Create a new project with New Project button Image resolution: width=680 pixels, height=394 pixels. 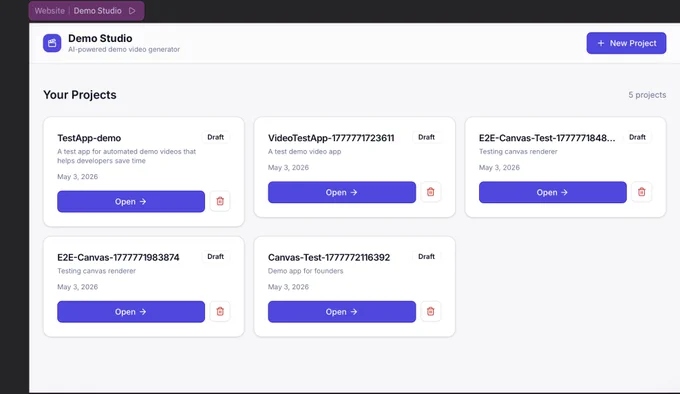[x=626, y=43]
